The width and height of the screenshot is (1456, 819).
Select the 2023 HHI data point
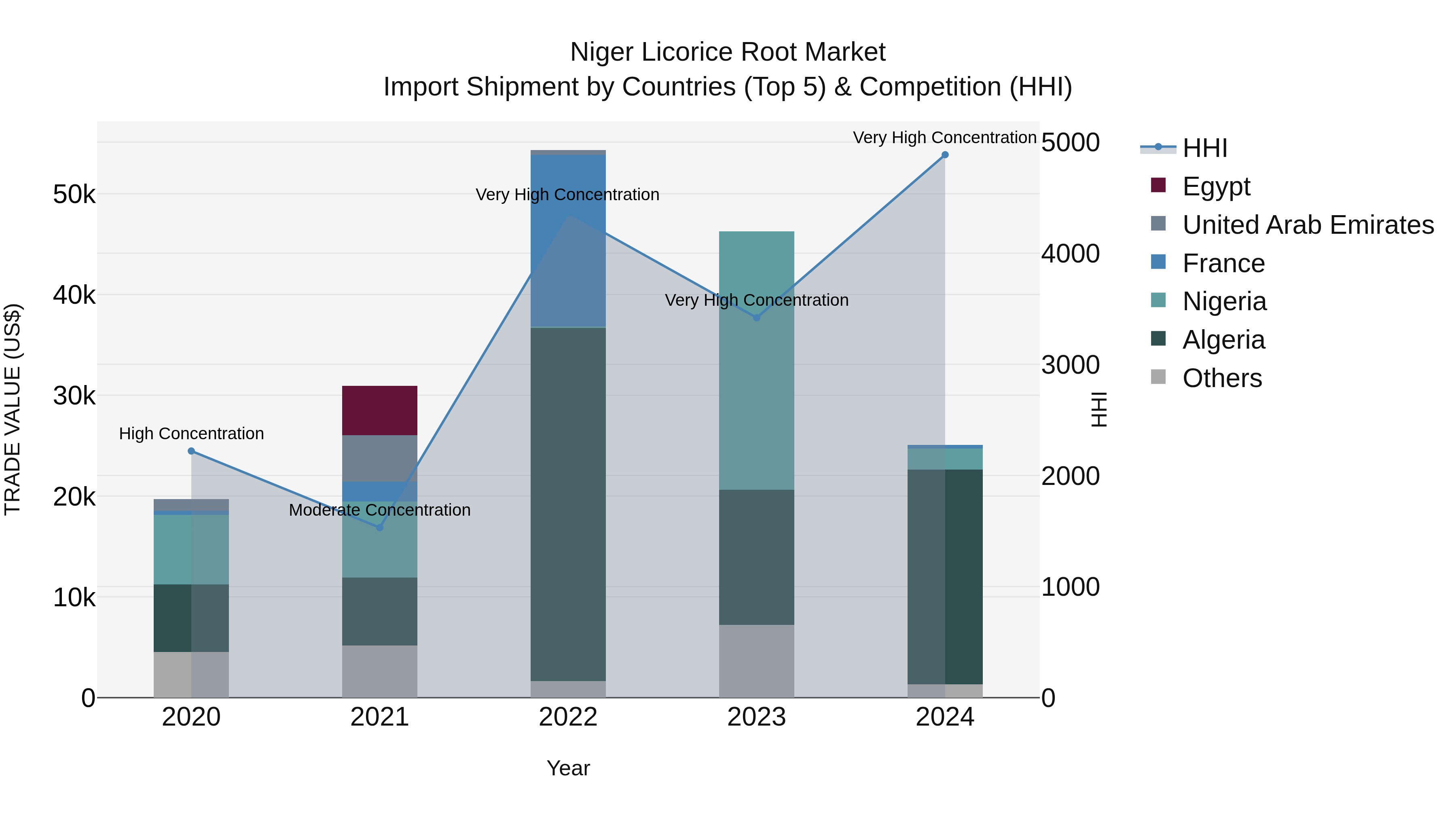[x=757, y=317]
